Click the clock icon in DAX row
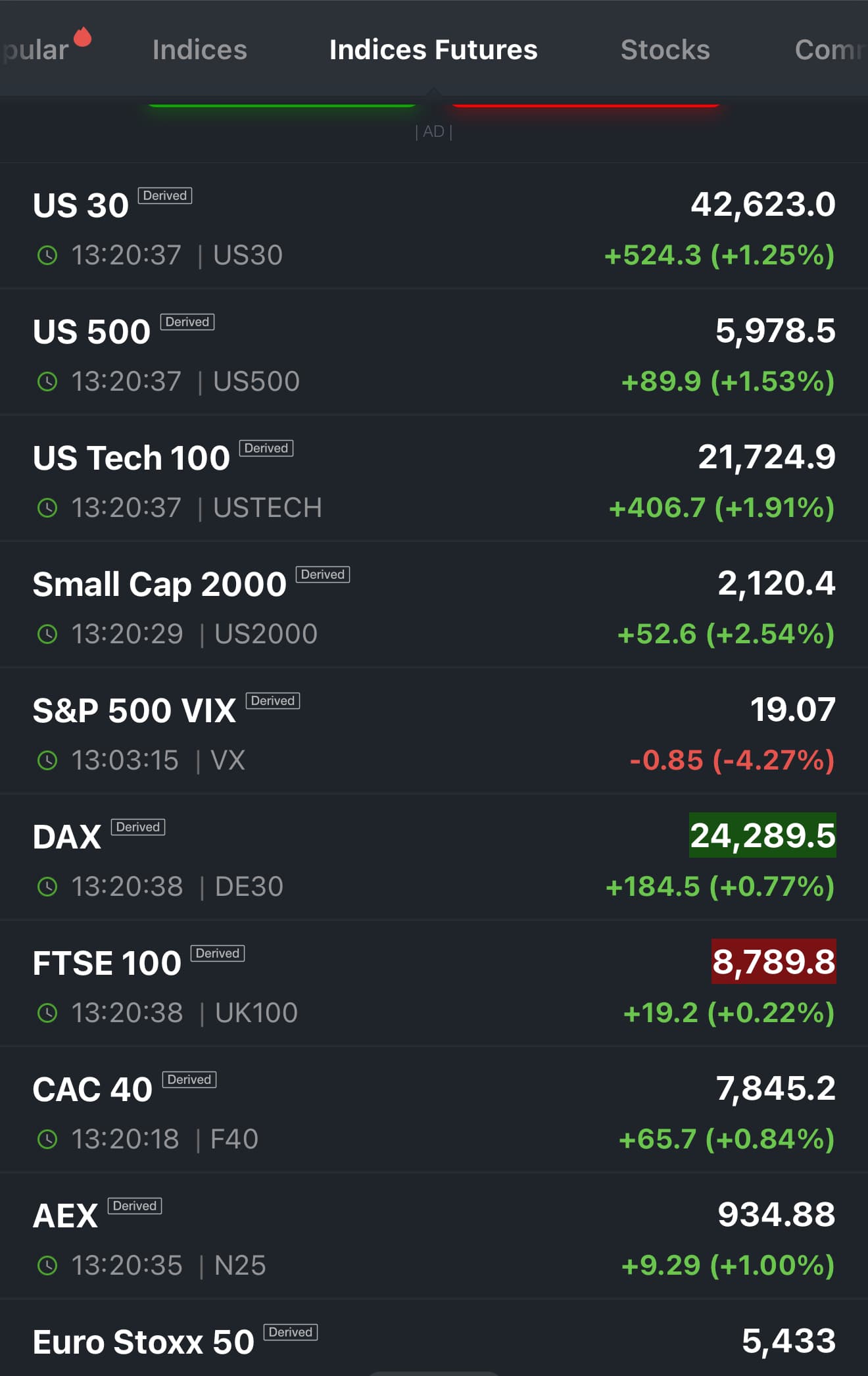 [47, 887]
